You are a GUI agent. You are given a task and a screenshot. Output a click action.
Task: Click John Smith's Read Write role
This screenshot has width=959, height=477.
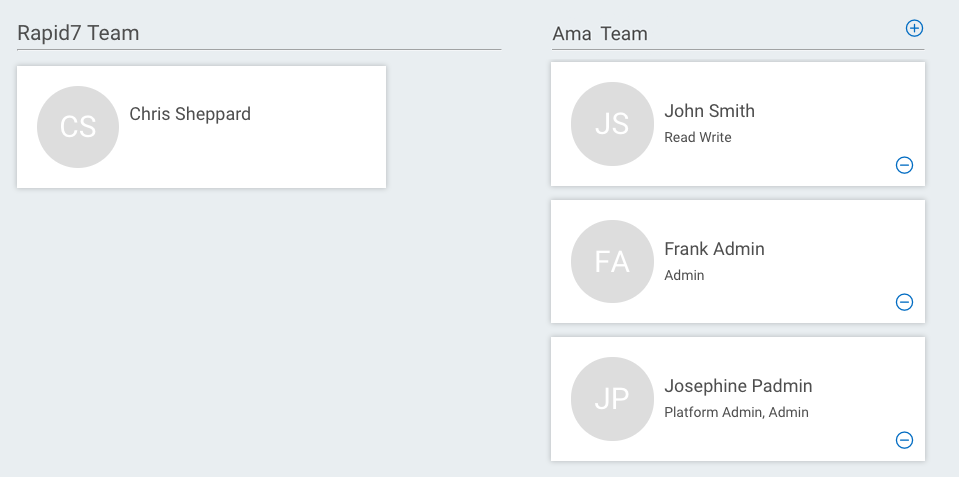(698, 137)
